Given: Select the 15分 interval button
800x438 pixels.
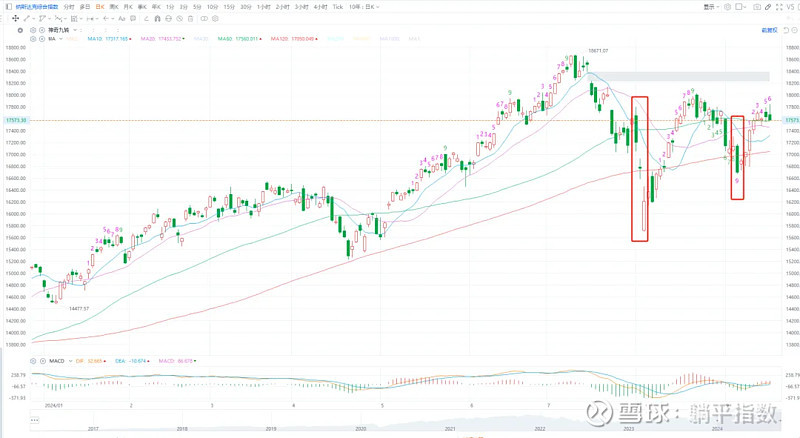Looking at the screenshot, I should (x=229, y=6).
